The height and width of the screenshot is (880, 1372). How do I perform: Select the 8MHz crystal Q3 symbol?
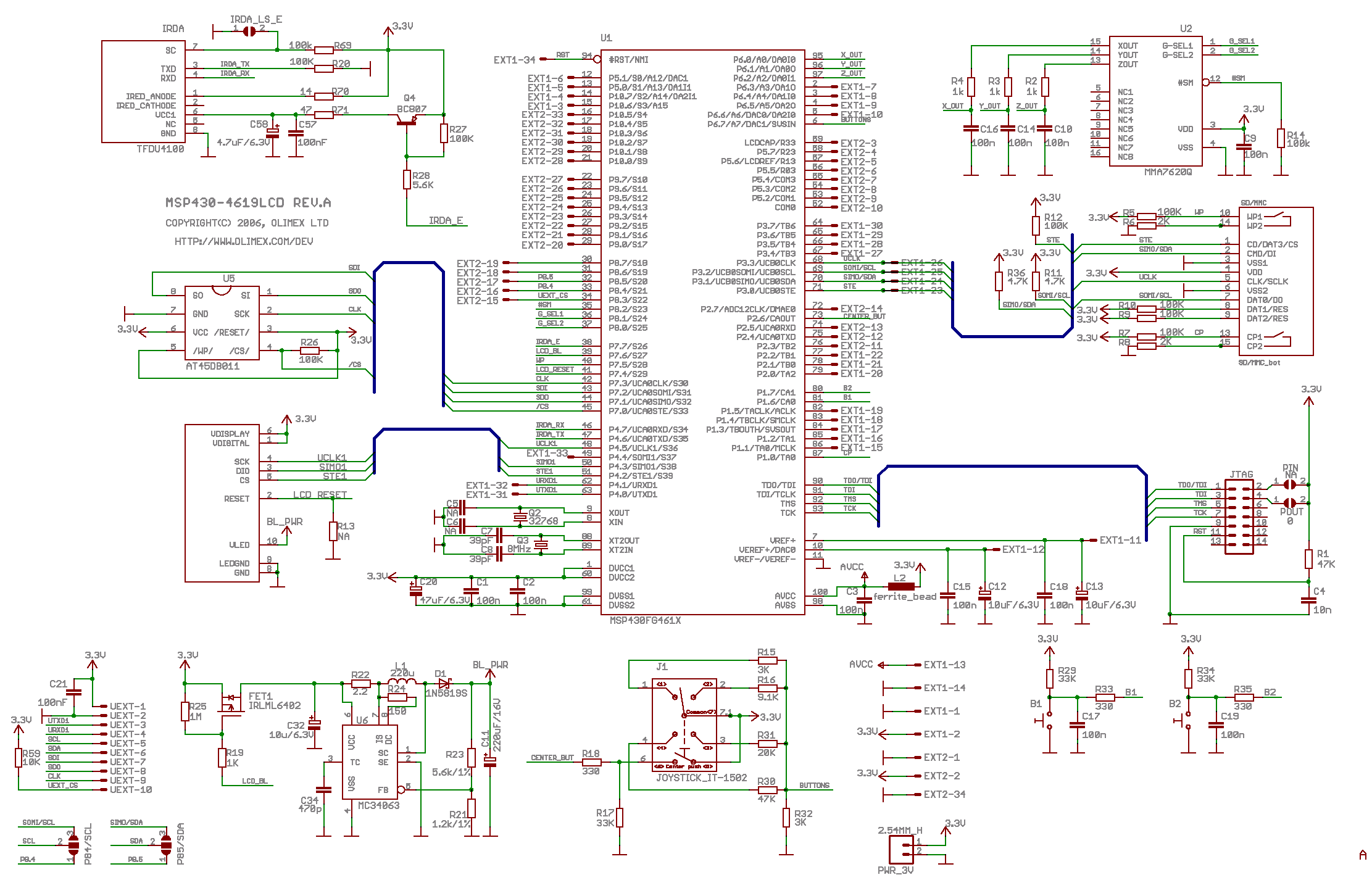click(541, 545)
